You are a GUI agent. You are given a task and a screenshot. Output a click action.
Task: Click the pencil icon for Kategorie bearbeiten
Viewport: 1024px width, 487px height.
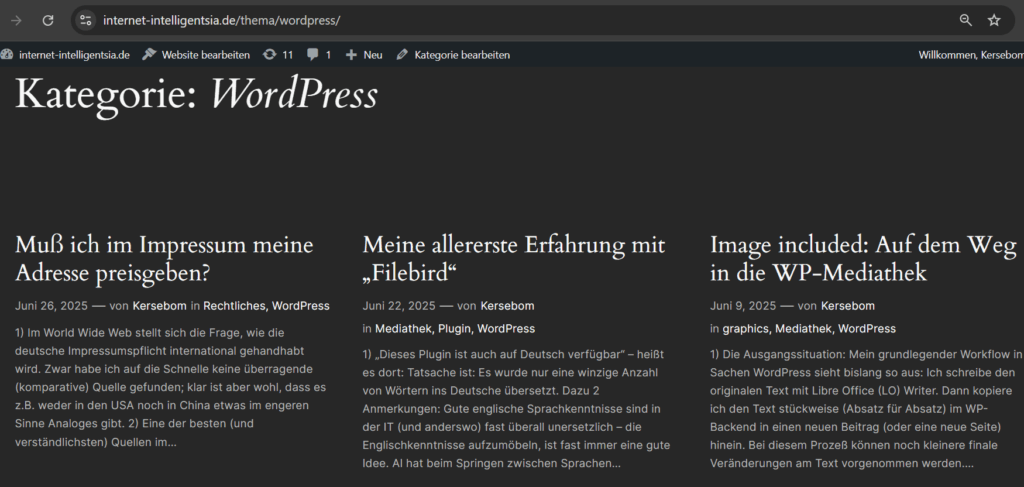coord(402,55)
